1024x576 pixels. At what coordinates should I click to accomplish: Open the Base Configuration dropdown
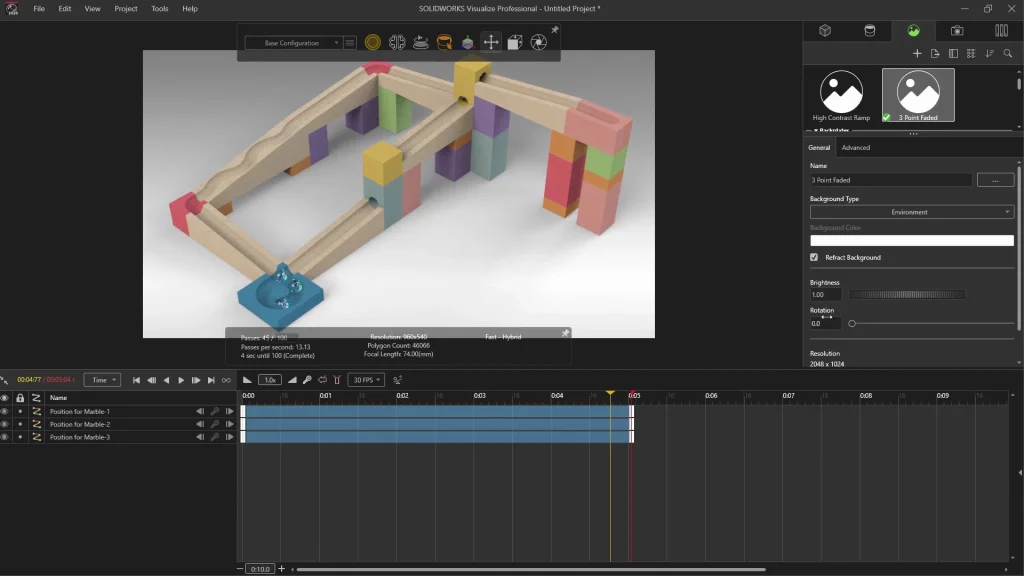tap(292, 43)
